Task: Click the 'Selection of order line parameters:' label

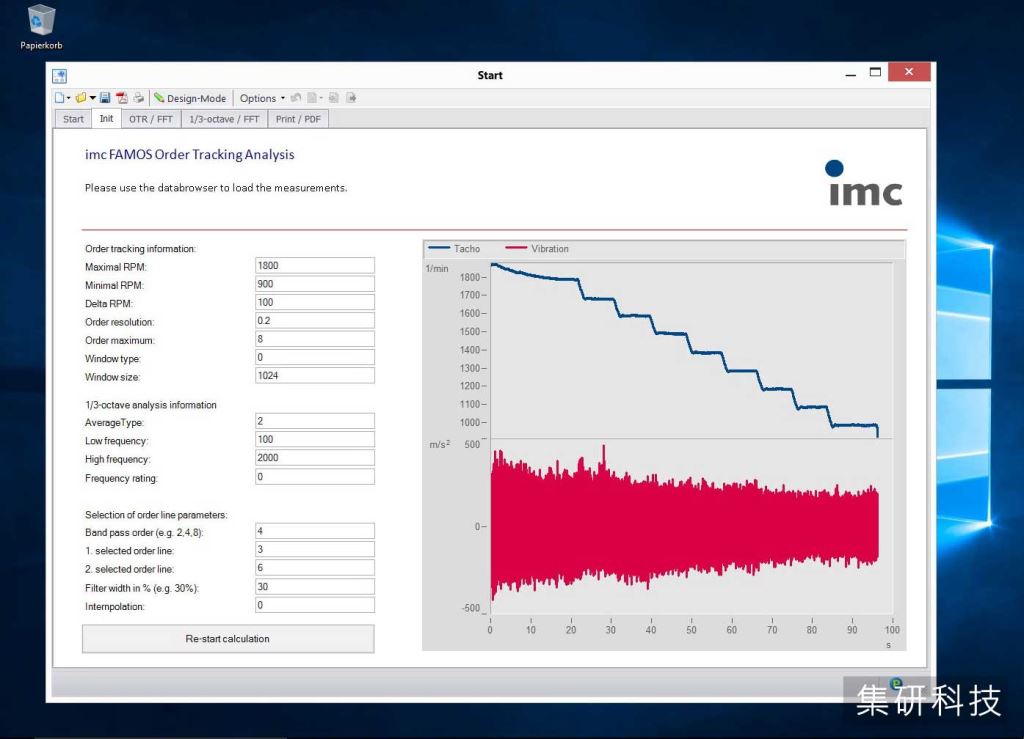Action: [x=156, y=515]
